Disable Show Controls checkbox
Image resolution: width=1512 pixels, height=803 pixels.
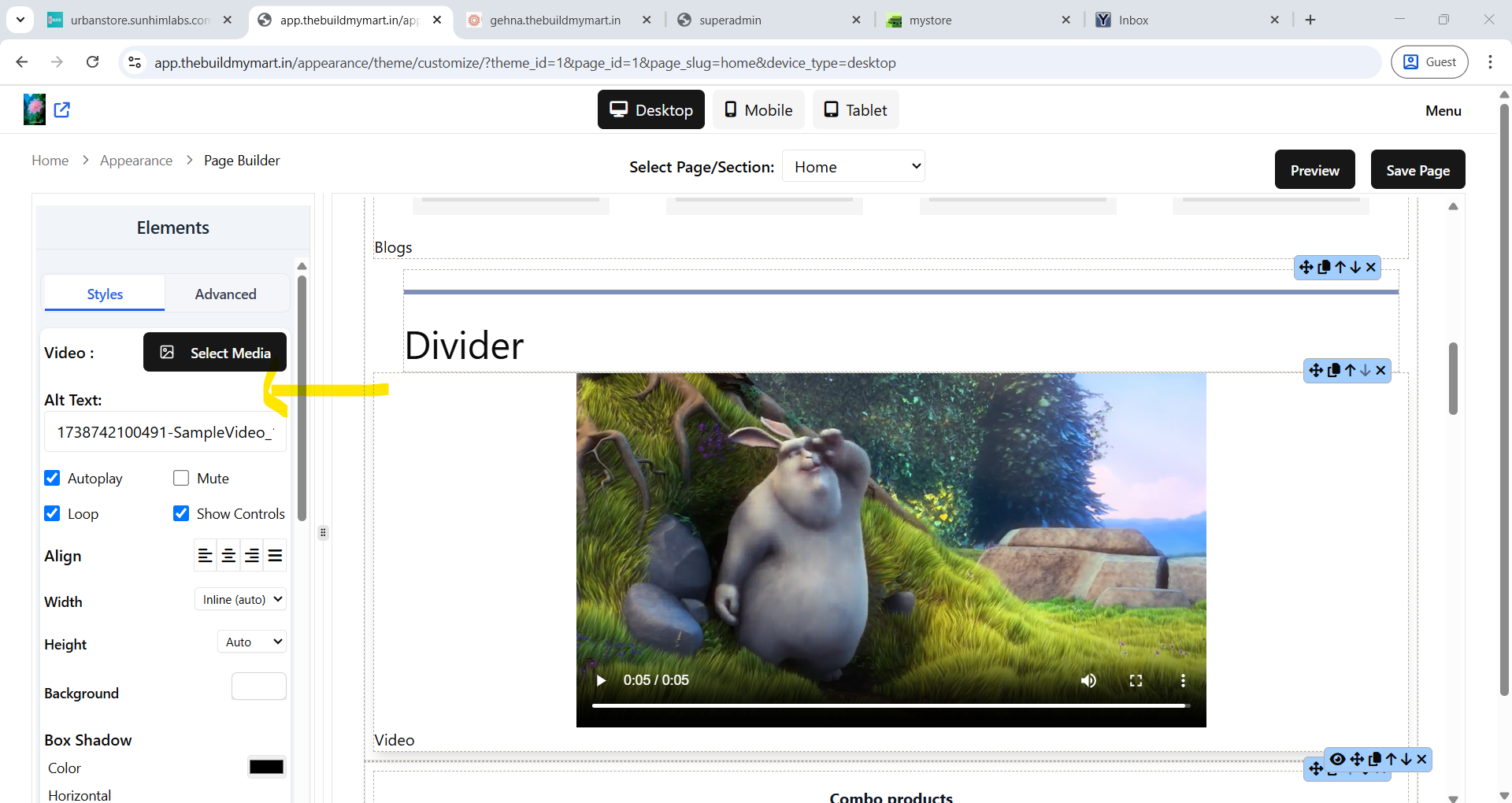click(x=181, y=513)
